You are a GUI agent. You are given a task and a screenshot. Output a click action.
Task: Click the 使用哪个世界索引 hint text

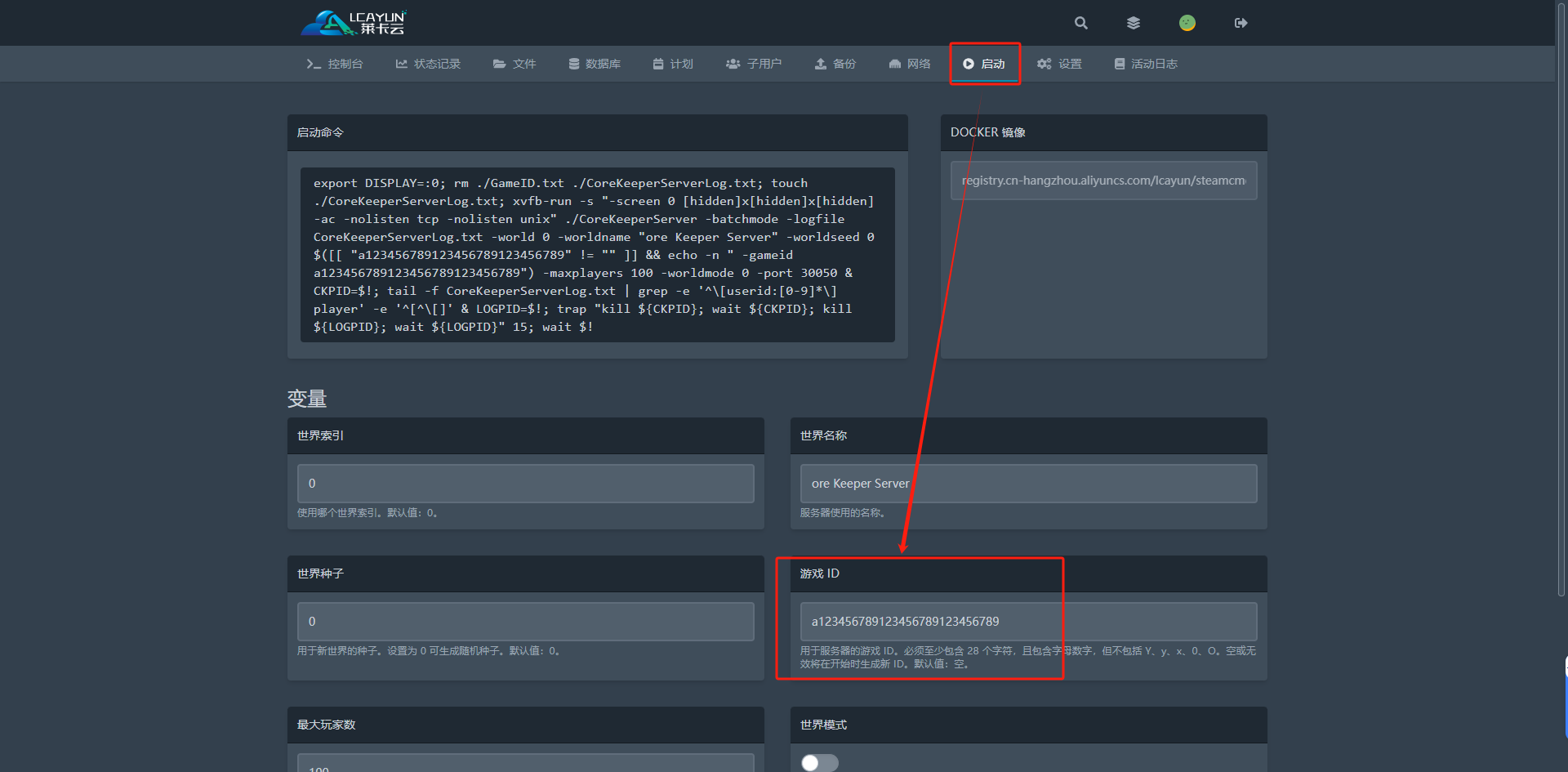click(x=367, y=513)
